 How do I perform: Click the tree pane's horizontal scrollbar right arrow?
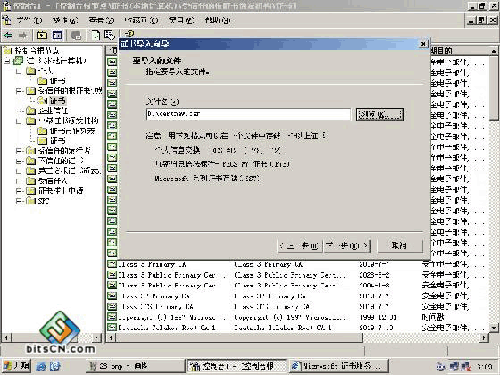click(x=97, y=338)
